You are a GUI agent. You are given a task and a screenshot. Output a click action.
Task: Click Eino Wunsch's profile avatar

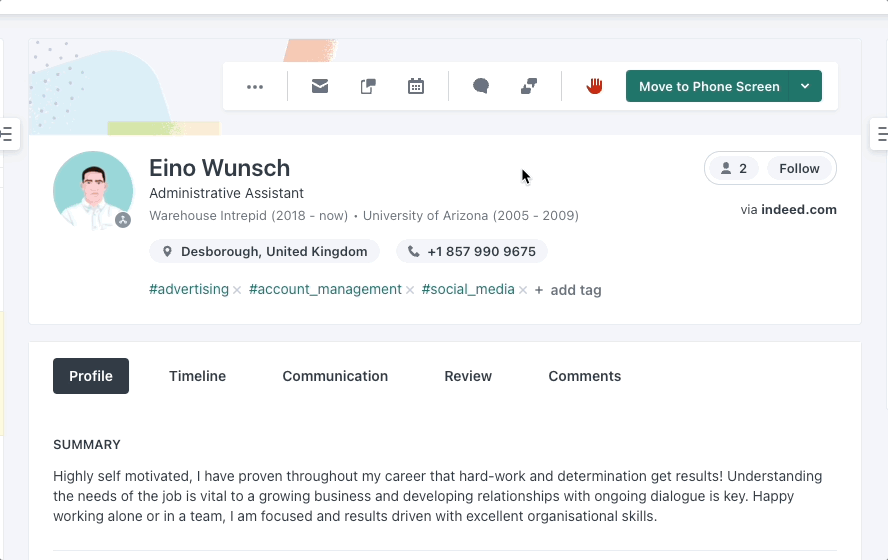93,191
